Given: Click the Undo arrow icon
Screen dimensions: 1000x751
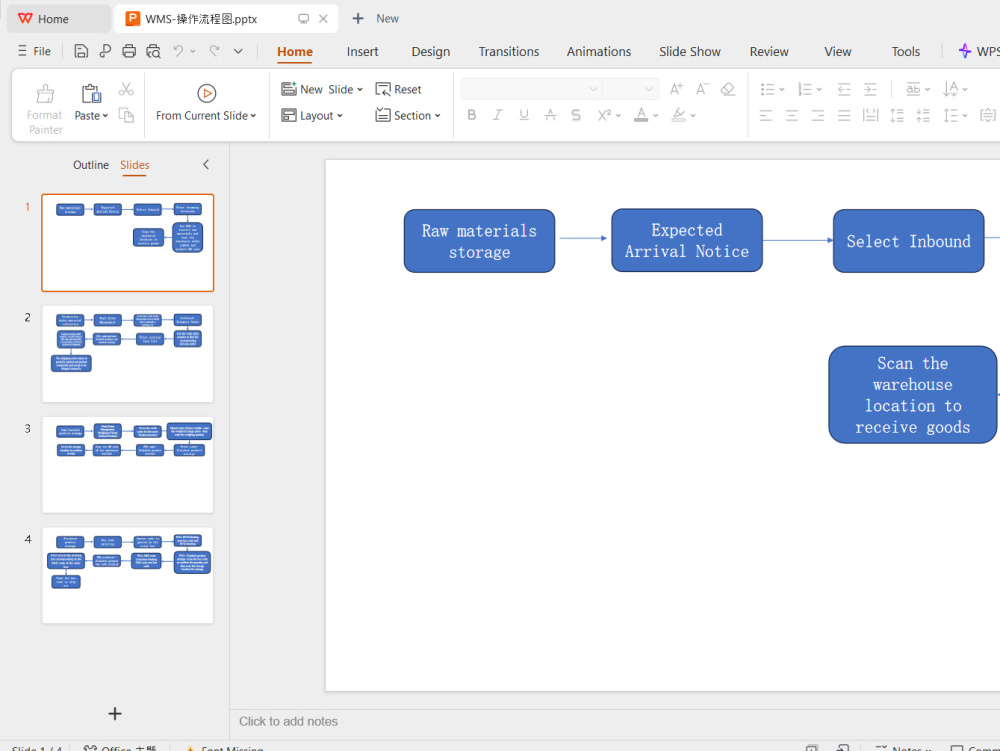Looking at the screenshot, I should [179, 51].
